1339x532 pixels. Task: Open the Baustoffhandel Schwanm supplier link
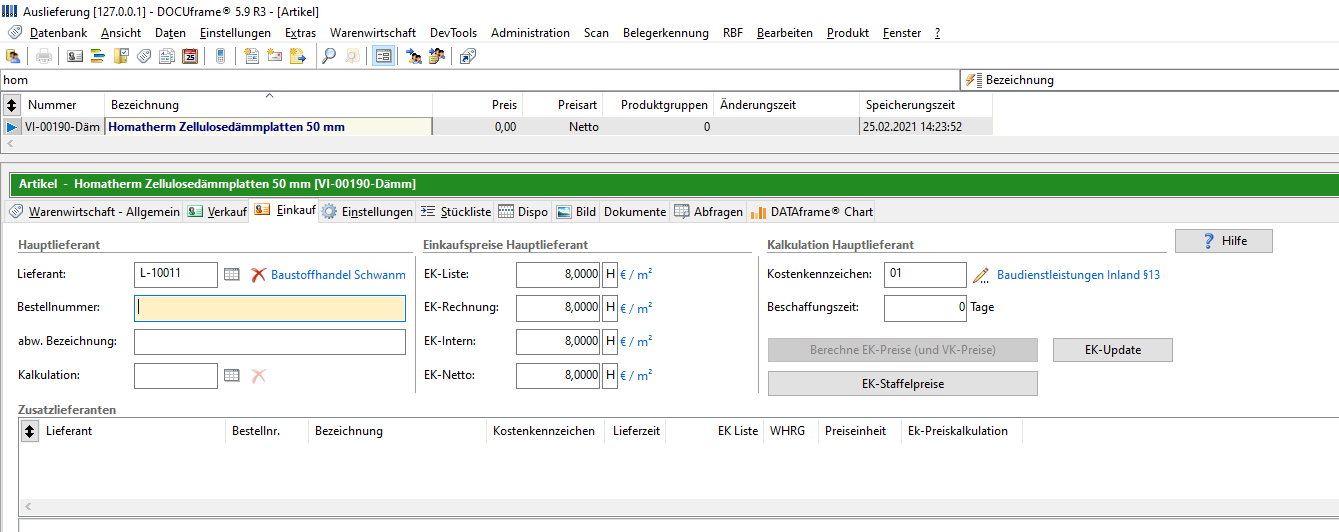[x=338, y=274]
